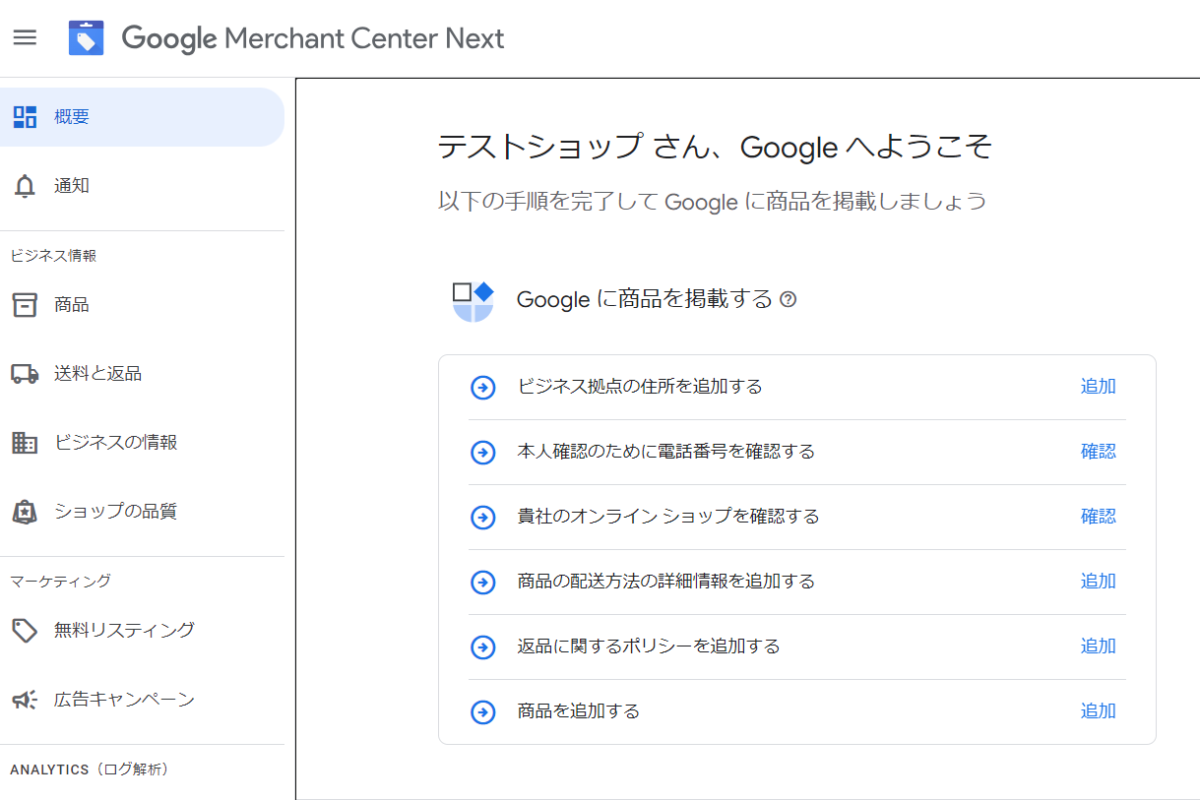The image size is (1200, 800).
Task: Click the 送料と返品 truck icon
Action: pos(25,374)
